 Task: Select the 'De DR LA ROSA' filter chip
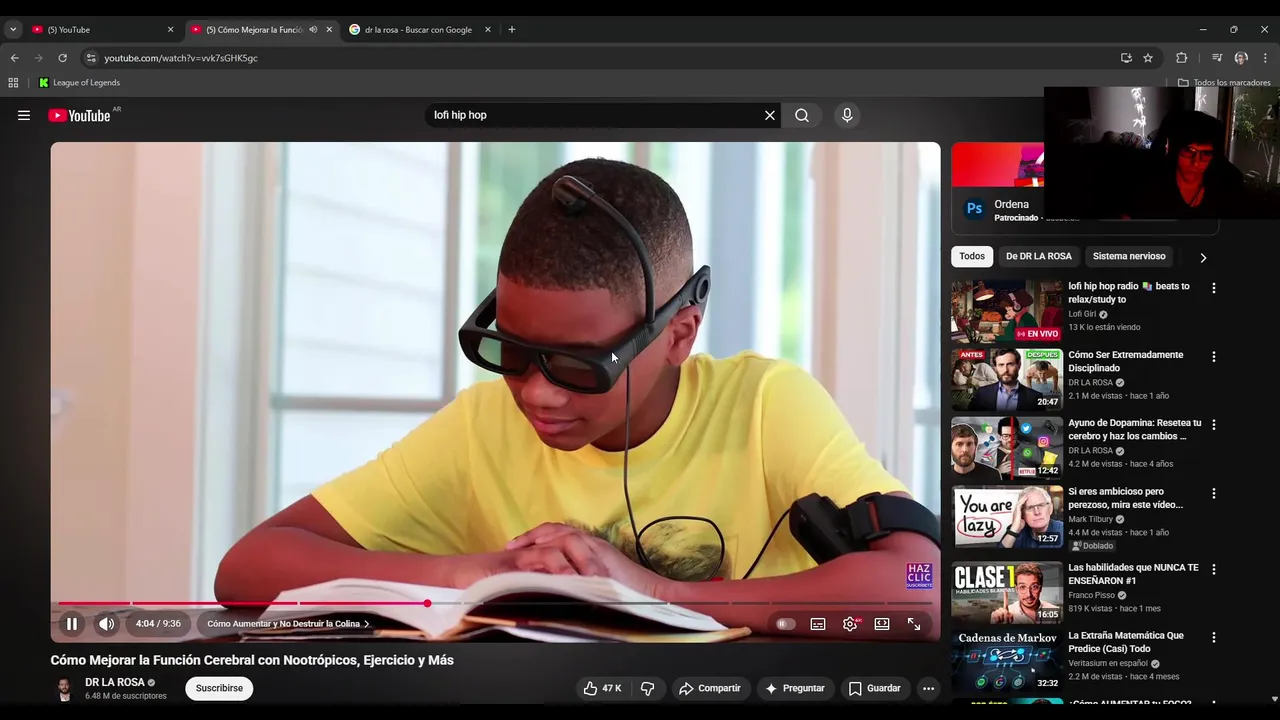click(x=1038, y=256)
